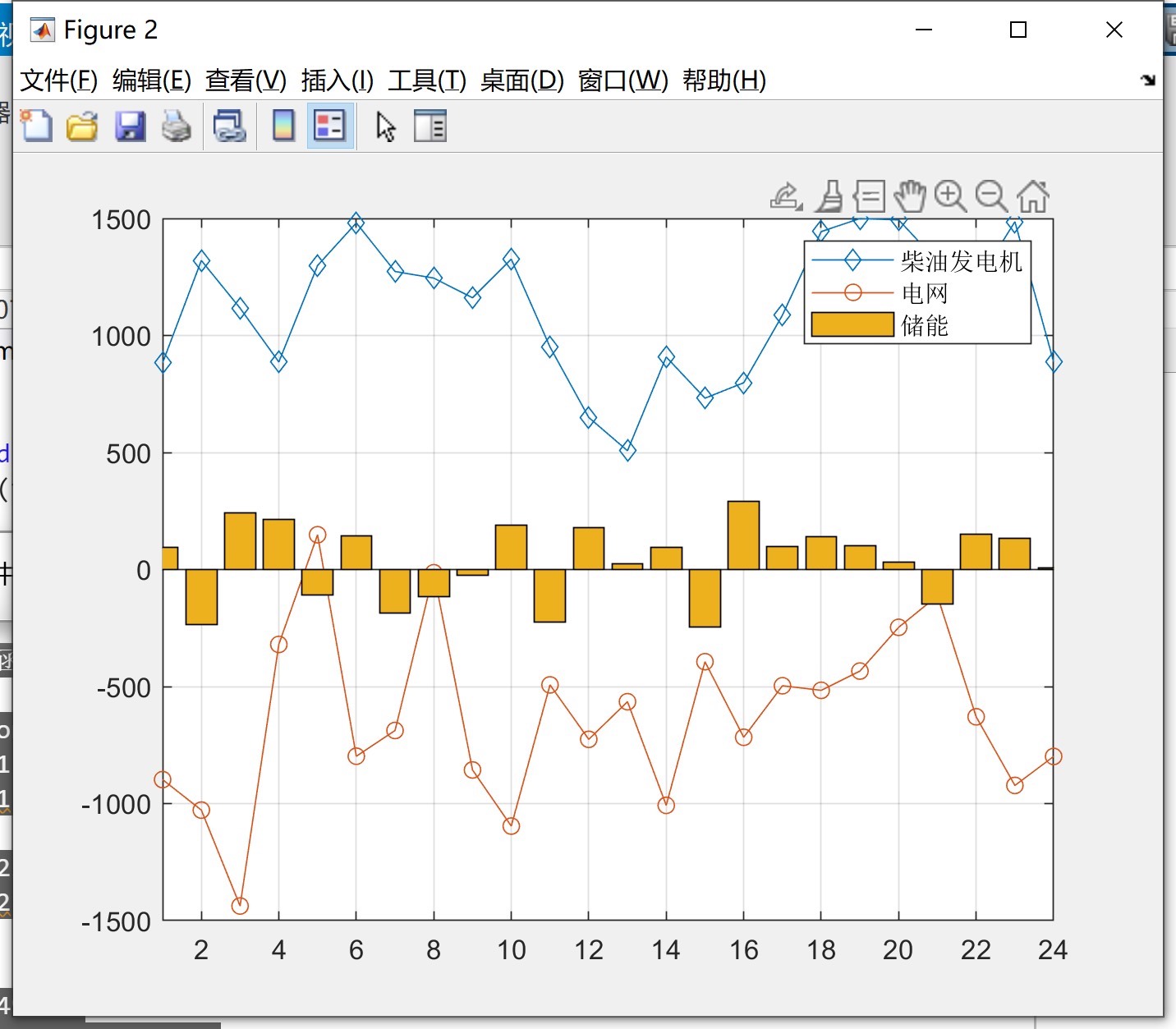Image resolution: width=1176 pixels, height=1029 pixels.
Task: Click the dock figure arrow icon
Action: click(1148, 80)
